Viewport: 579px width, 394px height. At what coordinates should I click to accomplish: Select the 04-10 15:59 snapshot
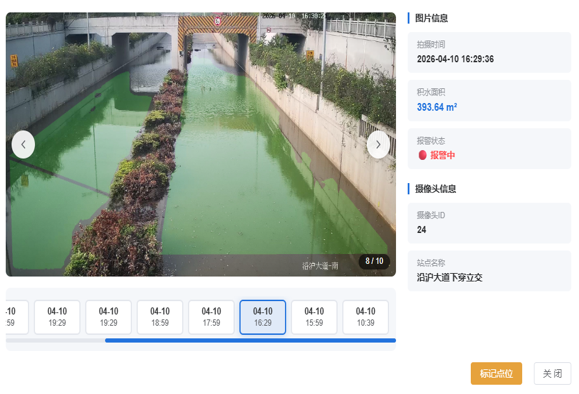[x=314, y=317]
